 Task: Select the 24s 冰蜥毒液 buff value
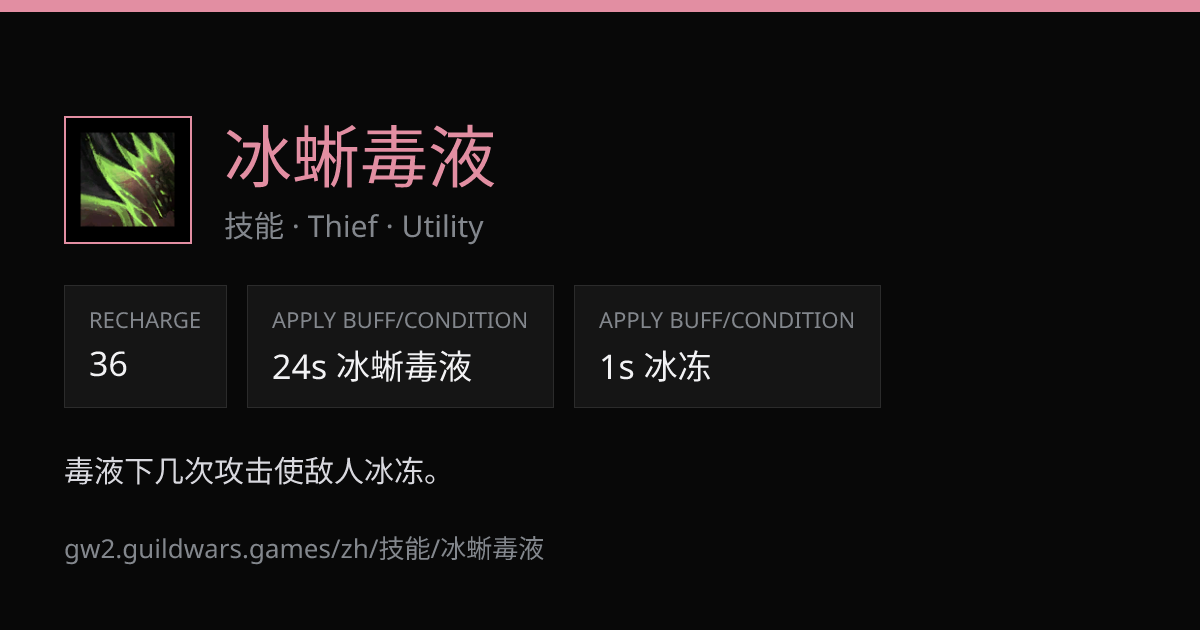pyautogui.click(x=372, y=367)
